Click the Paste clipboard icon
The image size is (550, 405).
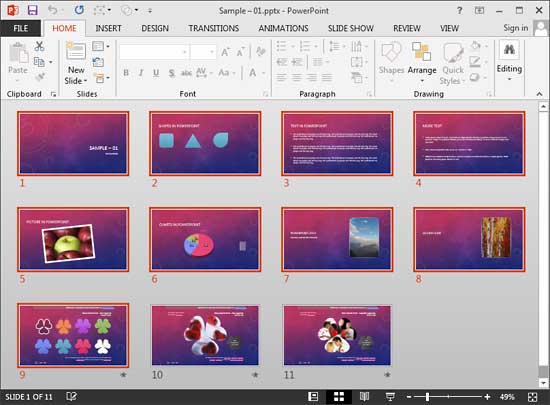[x=18, y=53]
